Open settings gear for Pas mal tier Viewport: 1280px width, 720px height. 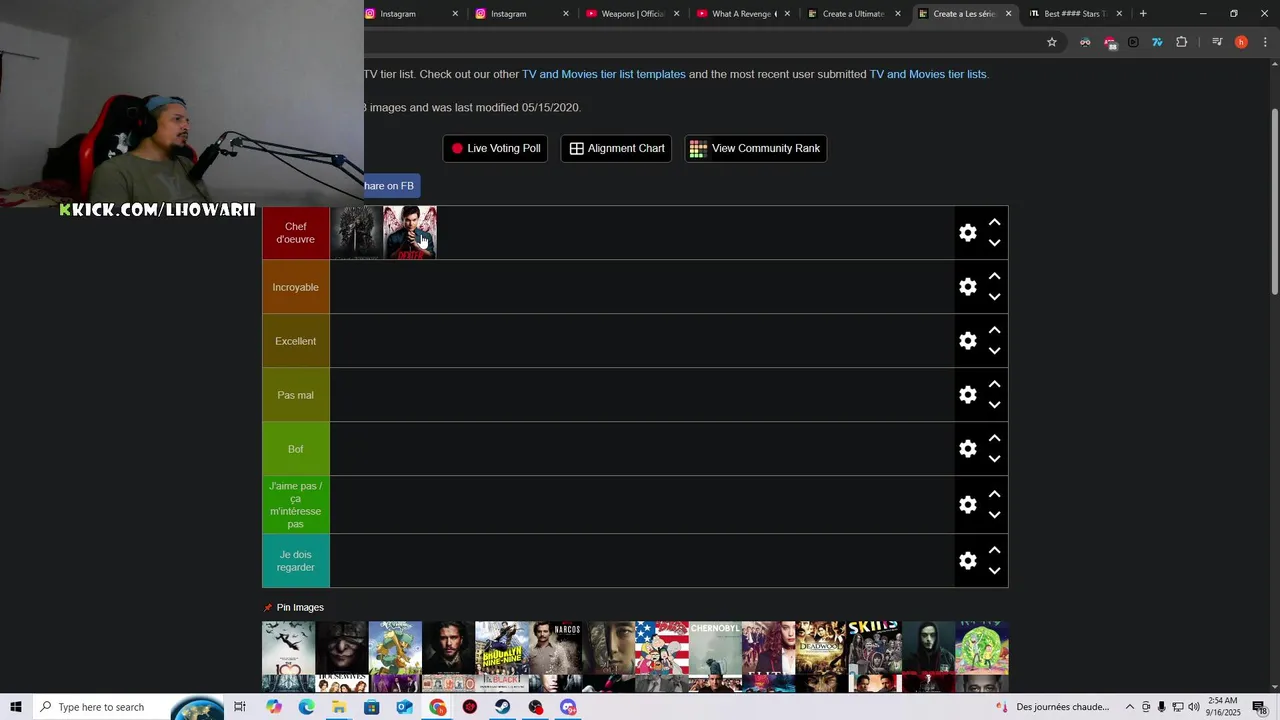968,395
